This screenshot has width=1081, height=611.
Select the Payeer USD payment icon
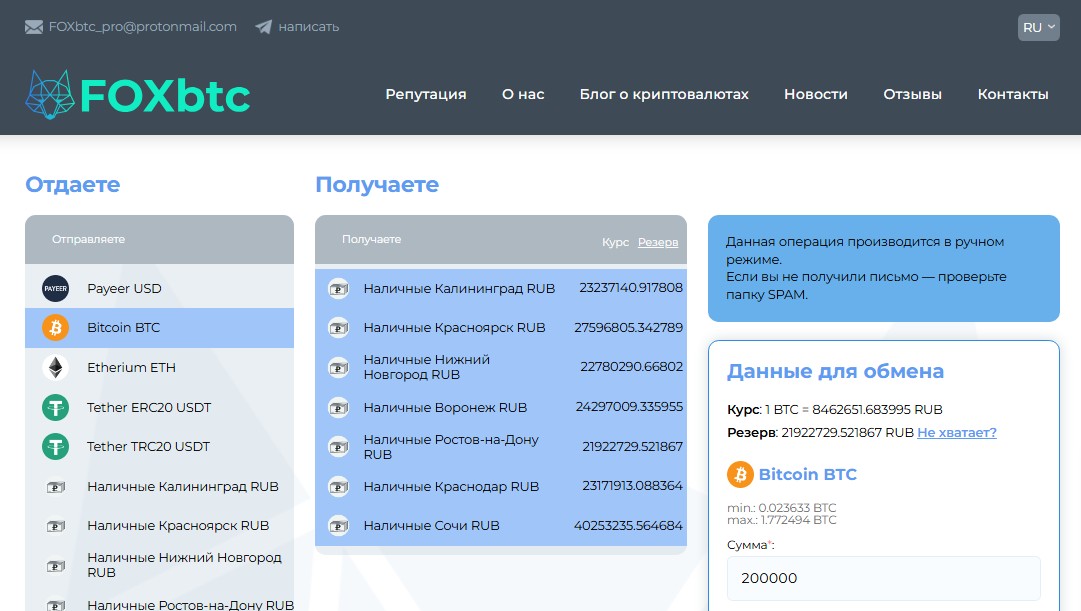tap(55, 288)
